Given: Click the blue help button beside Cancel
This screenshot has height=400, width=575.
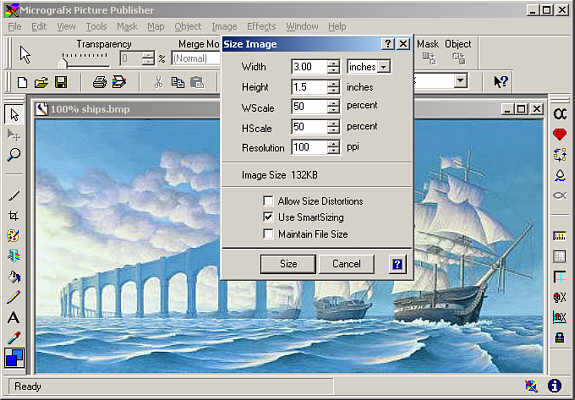Looking at the screenshot, I should pyautogui.click(x=397, y=264).
